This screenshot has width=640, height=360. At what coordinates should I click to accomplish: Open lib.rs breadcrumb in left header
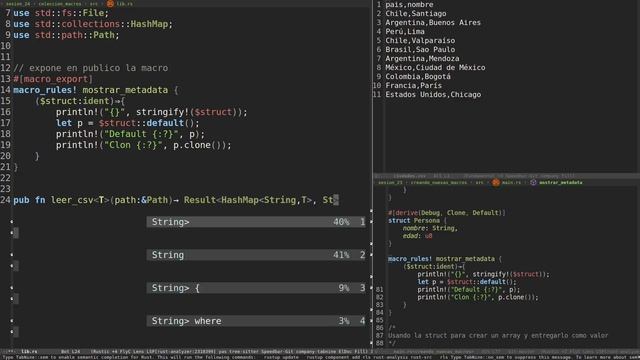tap(125, 4)
